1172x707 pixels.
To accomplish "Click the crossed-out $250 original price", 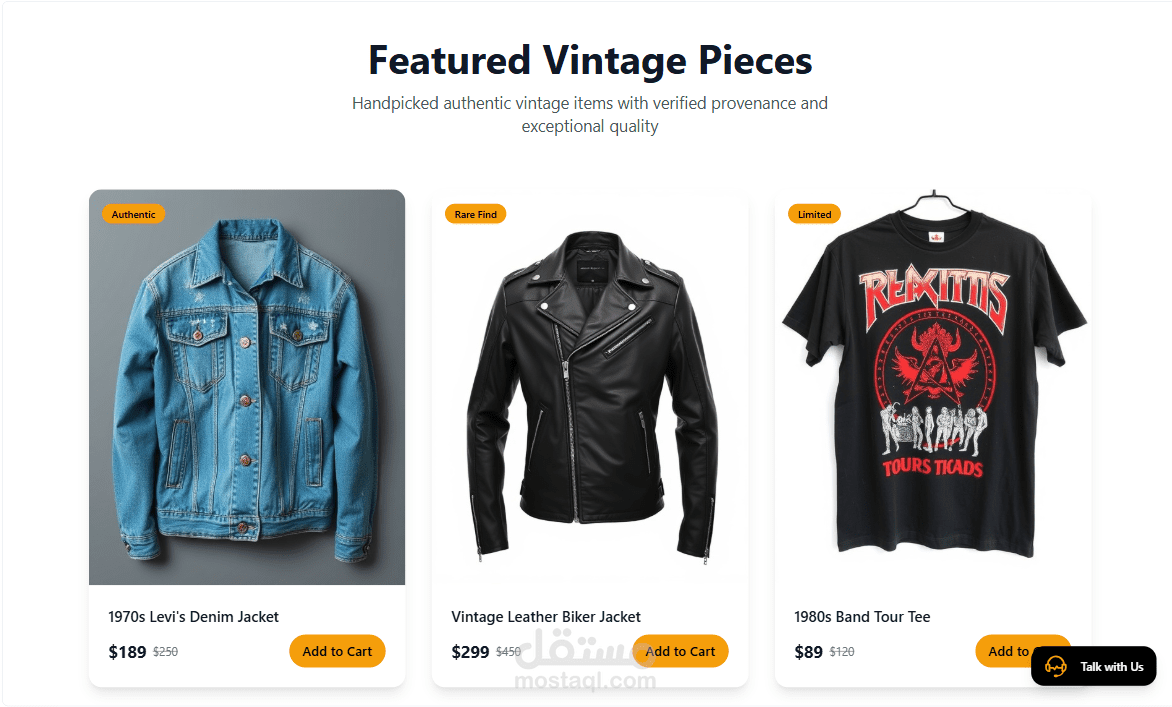I will pyautogui.click(x=165, y=652).
